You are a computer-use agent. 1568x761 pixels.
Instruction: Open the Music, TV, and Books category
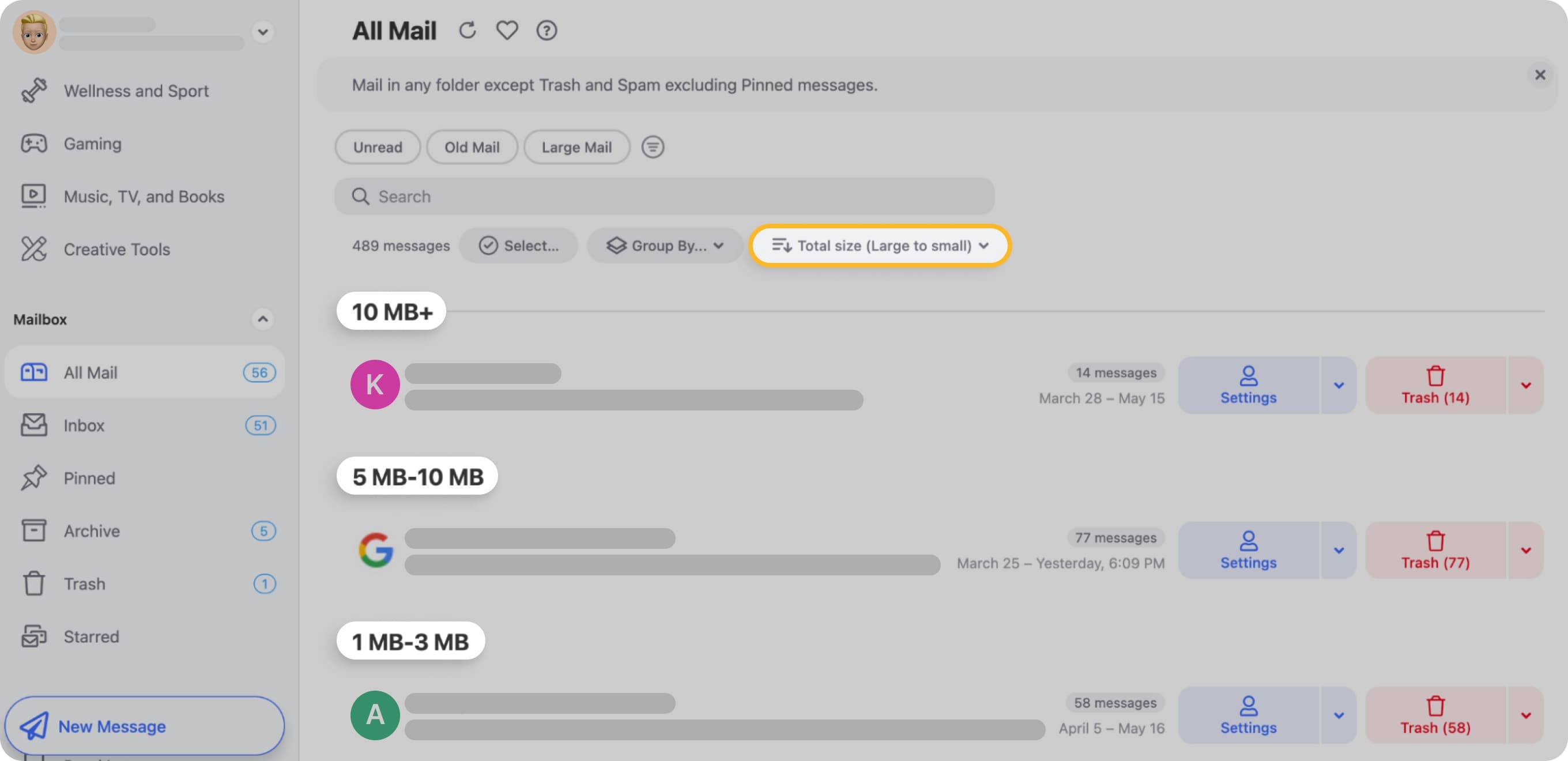click(x=144, y=196)
